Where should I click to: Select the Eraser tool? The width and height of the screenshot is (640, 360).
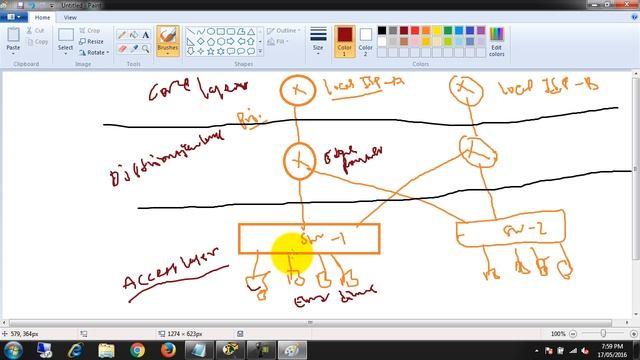coord(122,49)
